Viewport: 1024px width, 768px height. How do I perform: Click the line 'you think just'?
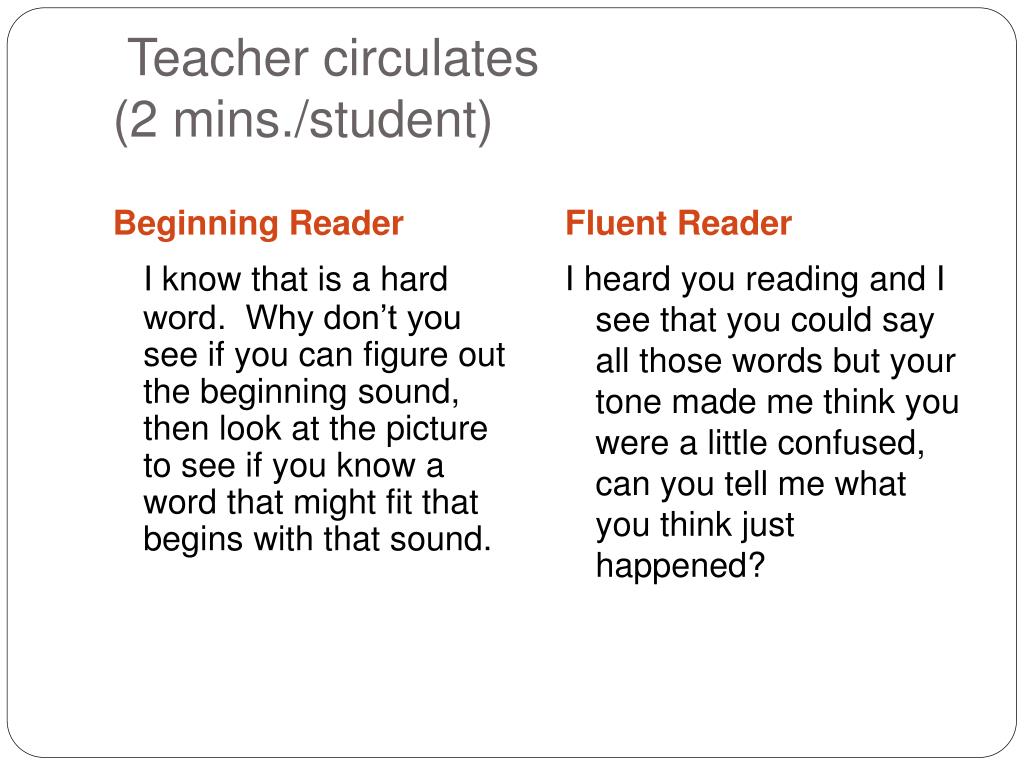click(695, 525)
